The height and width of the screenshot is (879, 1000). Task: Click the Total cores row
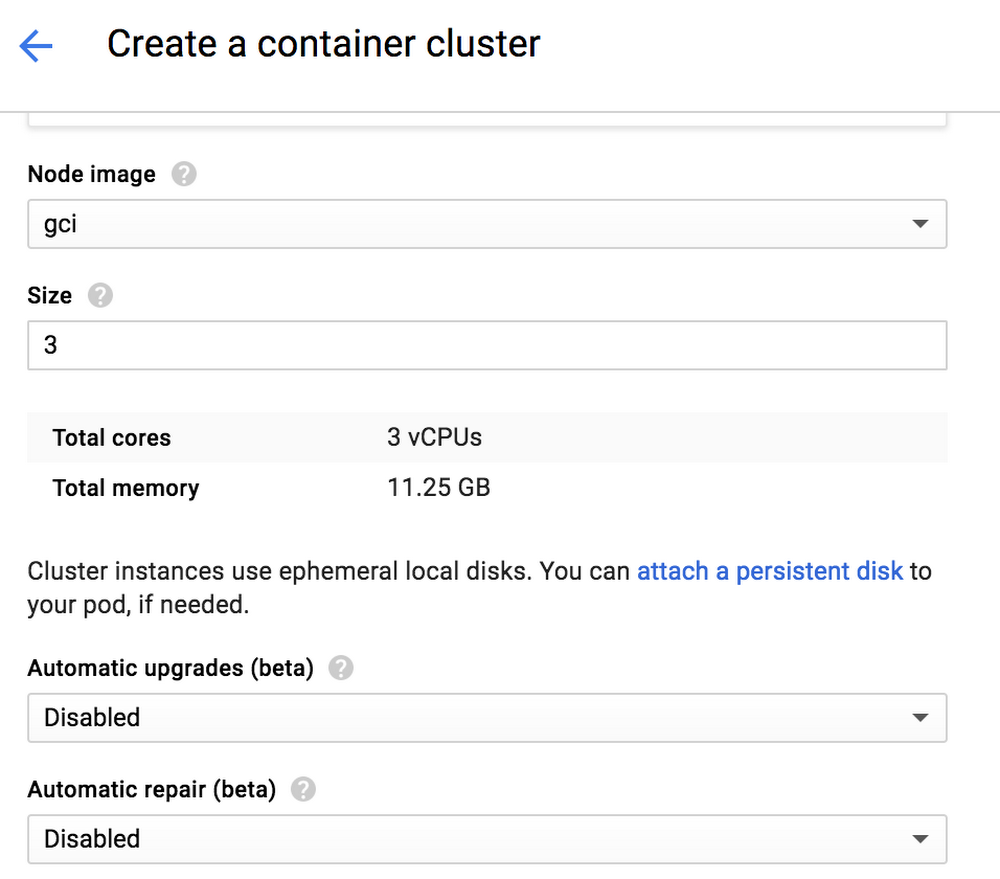click(111, 437)
